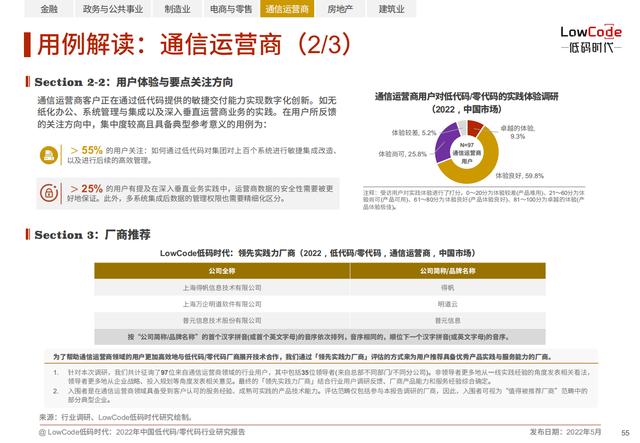Select the 上海万企明道软件有限公司 table cell
The image size is (640, 443).
point(222,304)
